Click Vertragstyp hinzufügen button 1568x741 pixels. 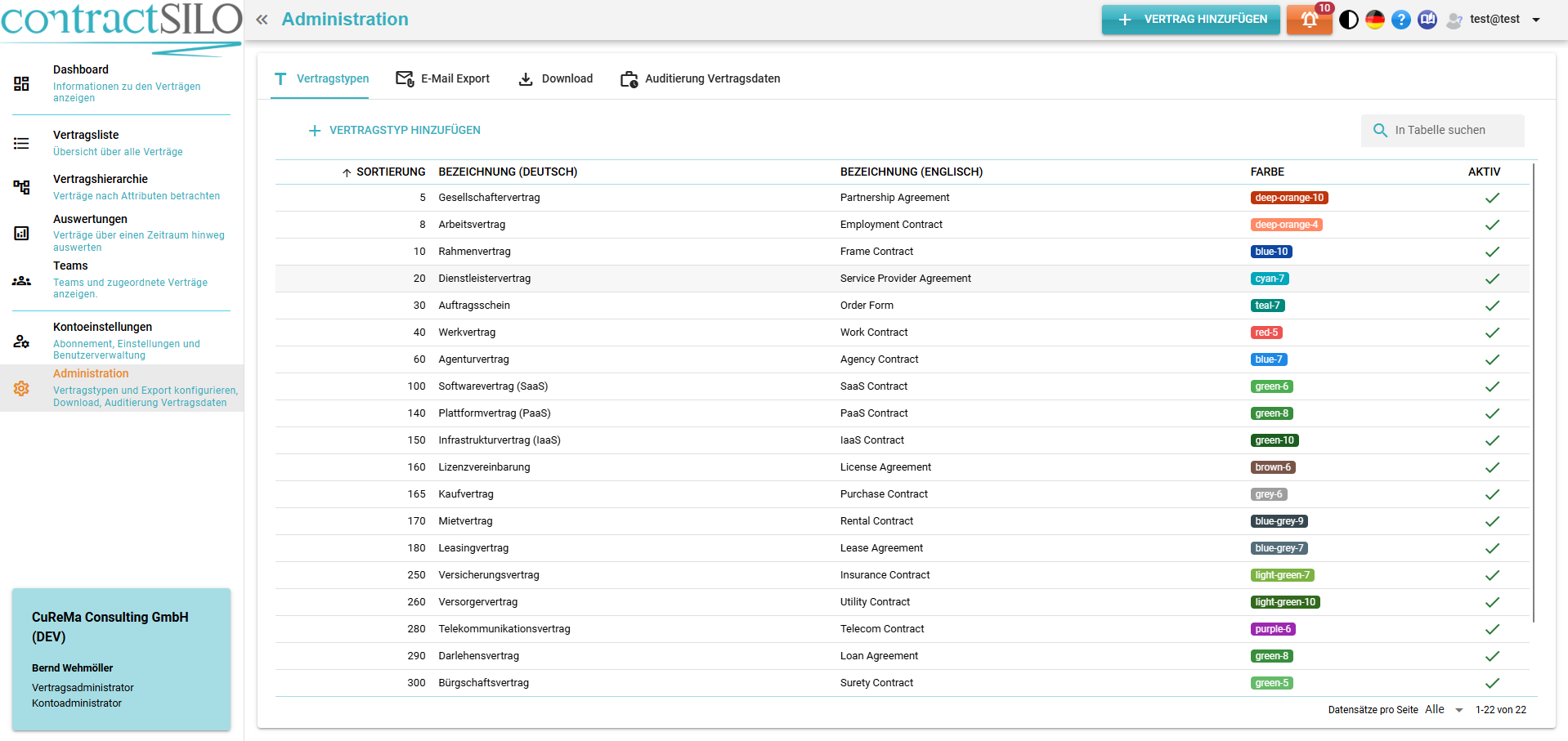[394, 131]
